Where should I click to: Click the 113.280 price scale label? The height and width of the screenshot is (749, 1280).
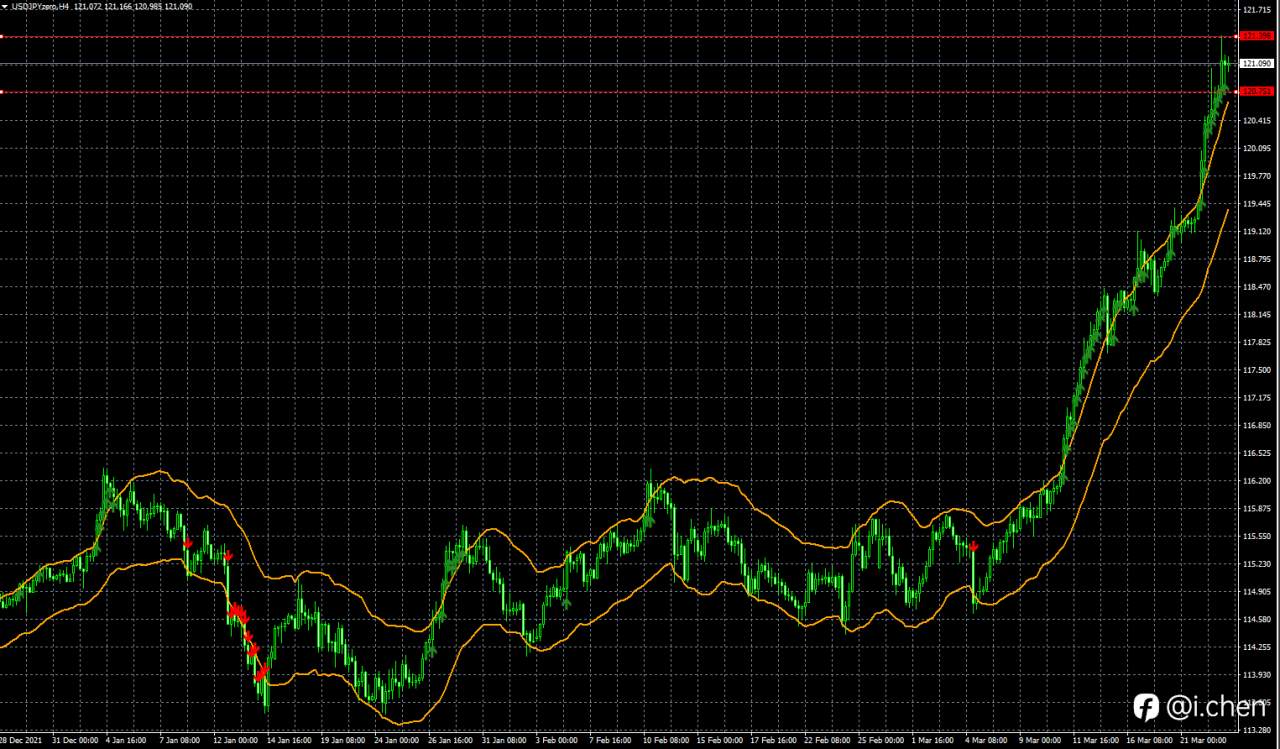(1256, 730)
